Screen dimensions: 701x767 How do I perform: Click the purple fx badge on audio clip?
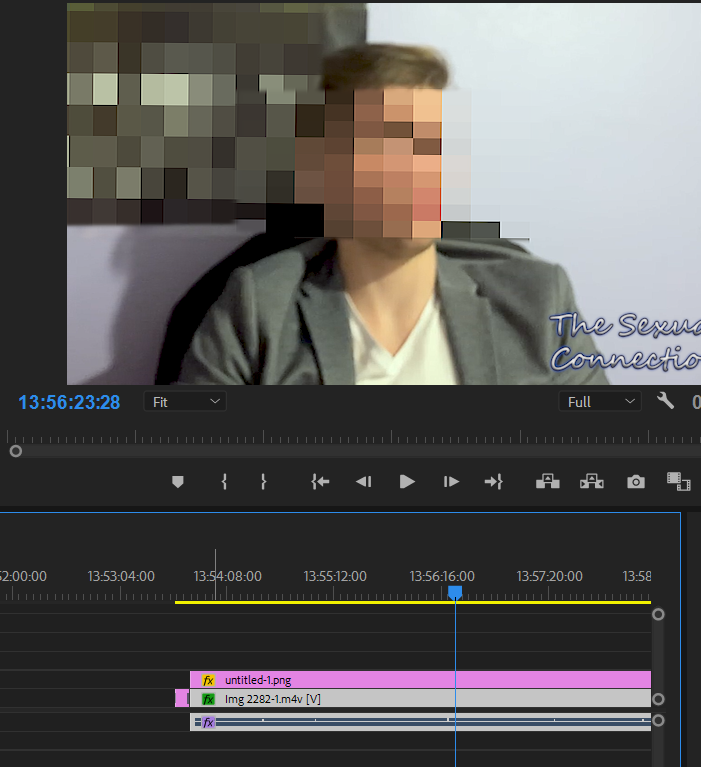pyautogui.click(x=208, y=722)
